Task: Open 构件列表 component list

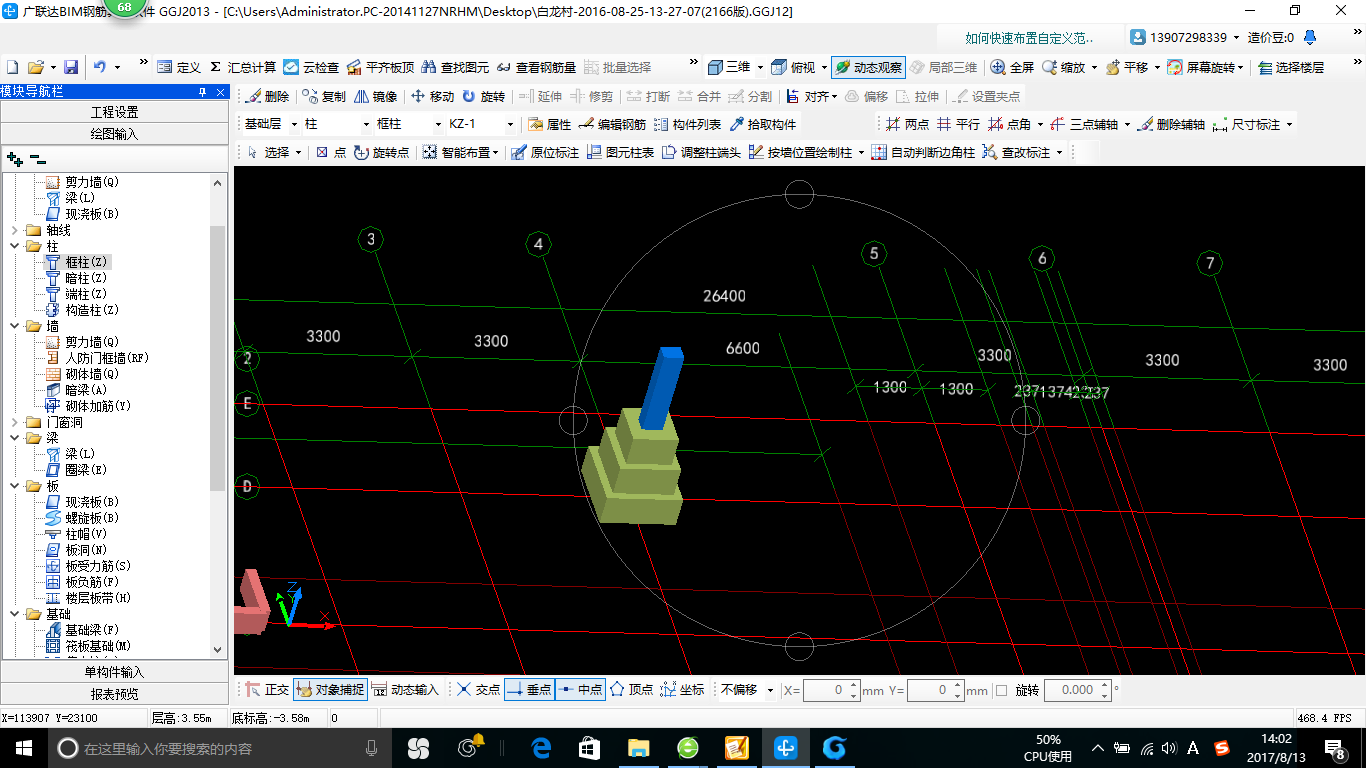Action: click(x=687, y=125)
